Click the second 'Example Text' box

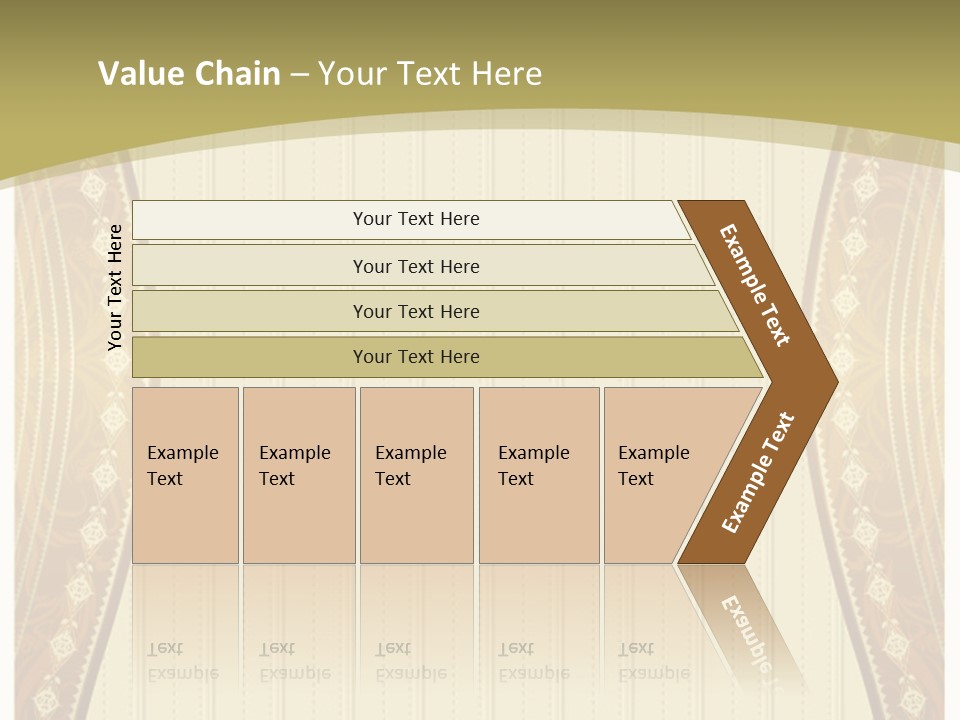coord(299,475)
